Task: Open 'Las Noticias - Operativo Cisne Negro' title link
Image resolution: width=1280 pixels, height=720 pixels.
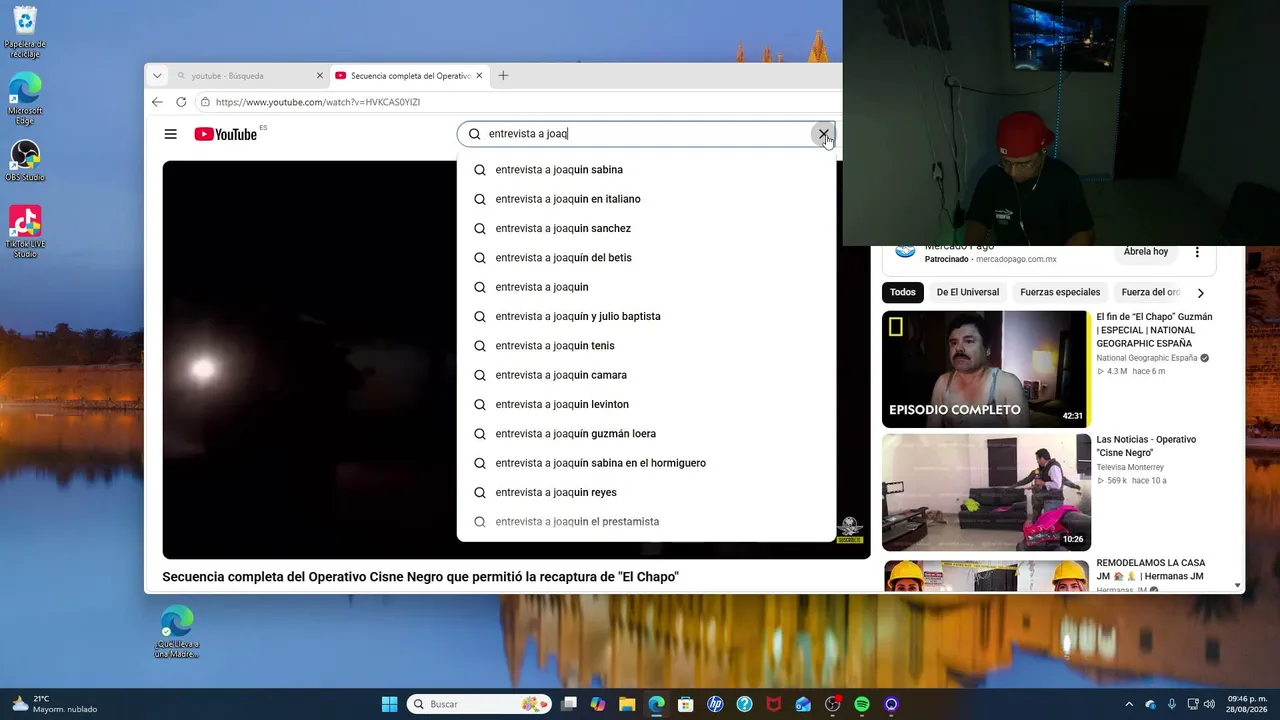Action: coord(1146,446)
